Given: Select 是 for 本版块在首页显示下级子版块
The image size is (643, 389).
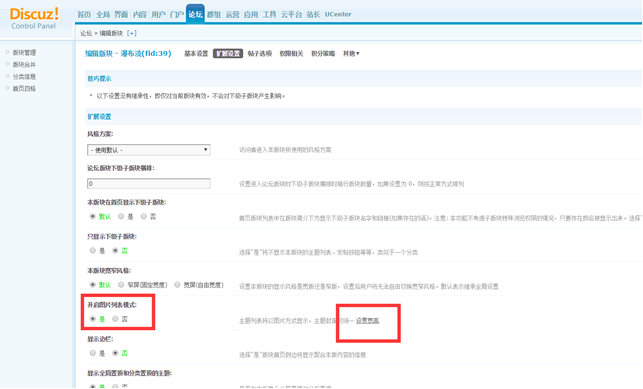Looking at the screenshot, I should pyautogui.click(x=121, y=216).
